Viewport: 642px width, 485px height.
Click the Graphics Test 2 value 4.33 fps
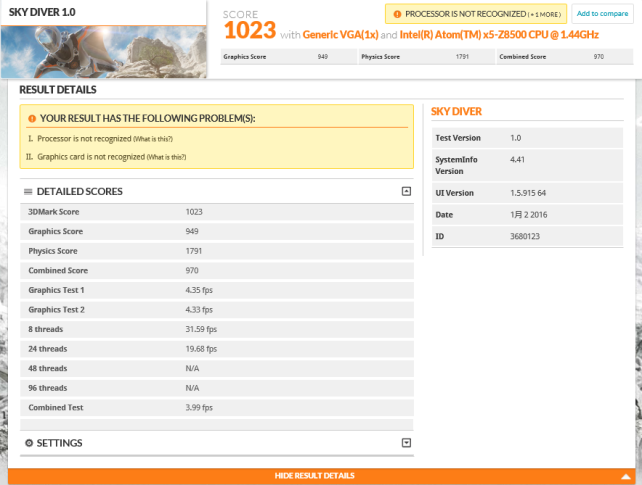click(199, 310)
